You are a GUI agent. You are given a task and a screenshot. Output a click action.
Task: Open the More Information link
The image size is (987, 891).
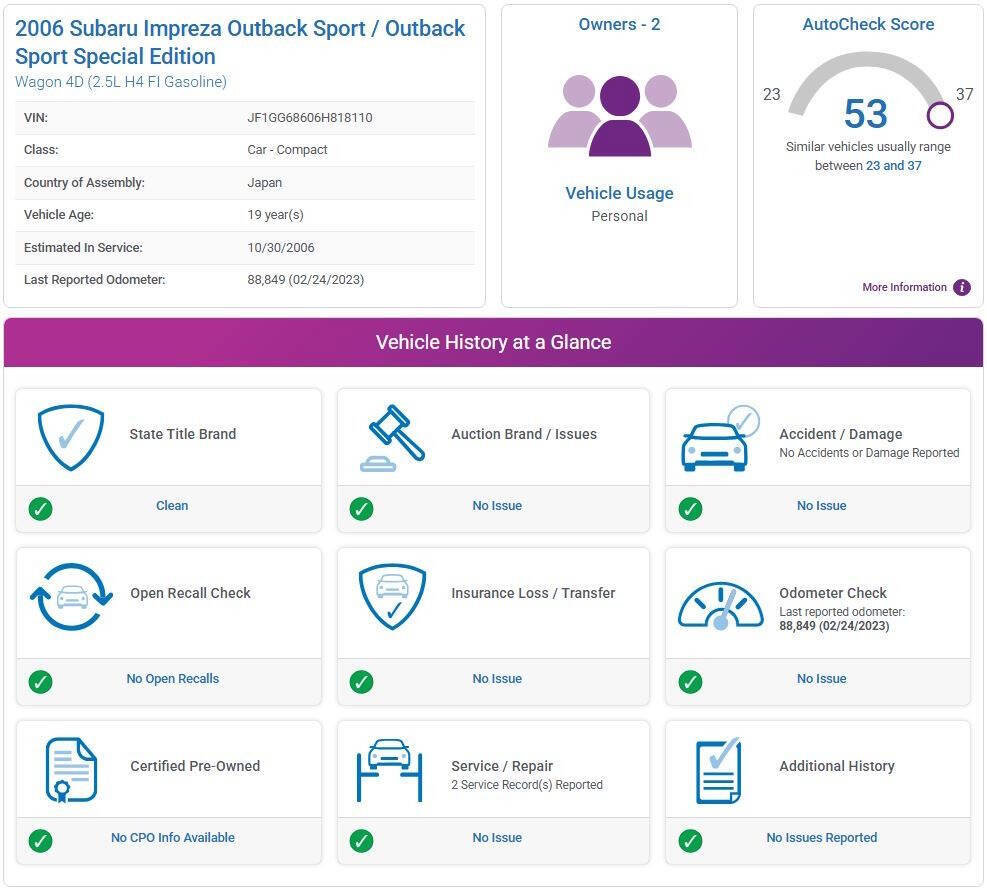pos(904,288)
